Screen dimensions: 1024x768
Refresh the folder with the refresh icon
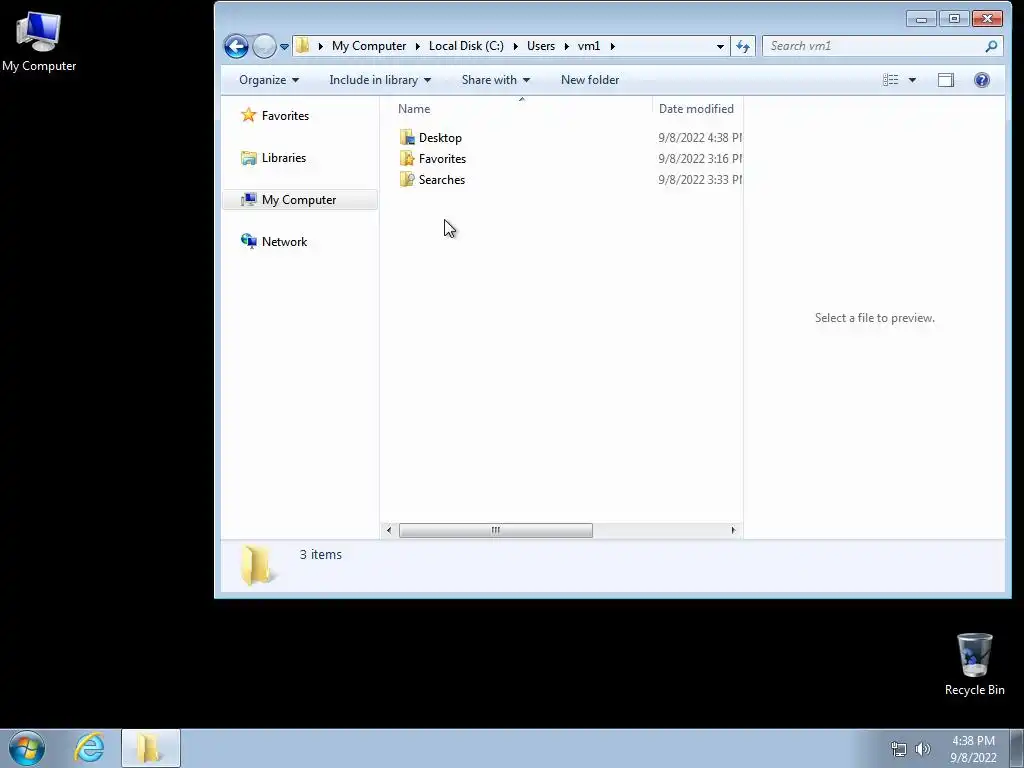click(x=743, y=46)
